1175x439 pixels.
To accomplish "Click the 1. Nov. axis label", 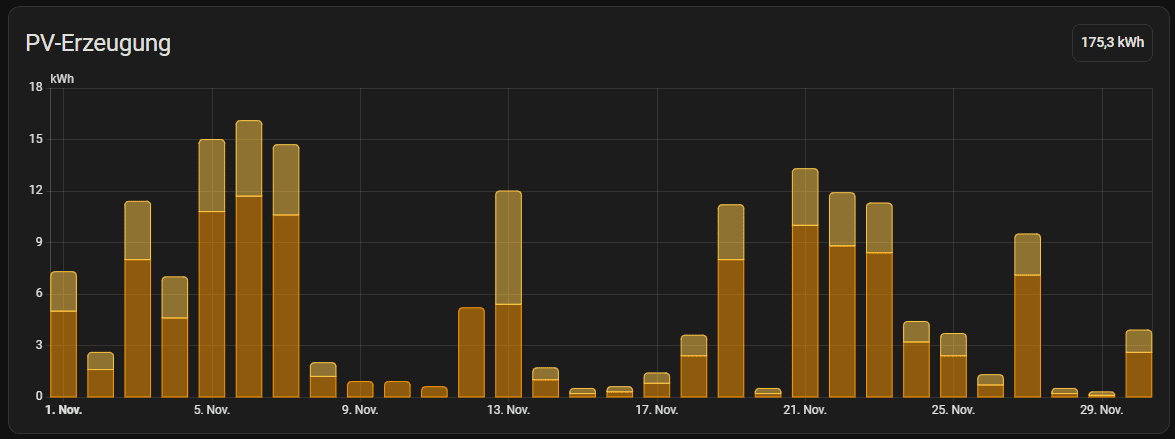I will pos(63,411).
